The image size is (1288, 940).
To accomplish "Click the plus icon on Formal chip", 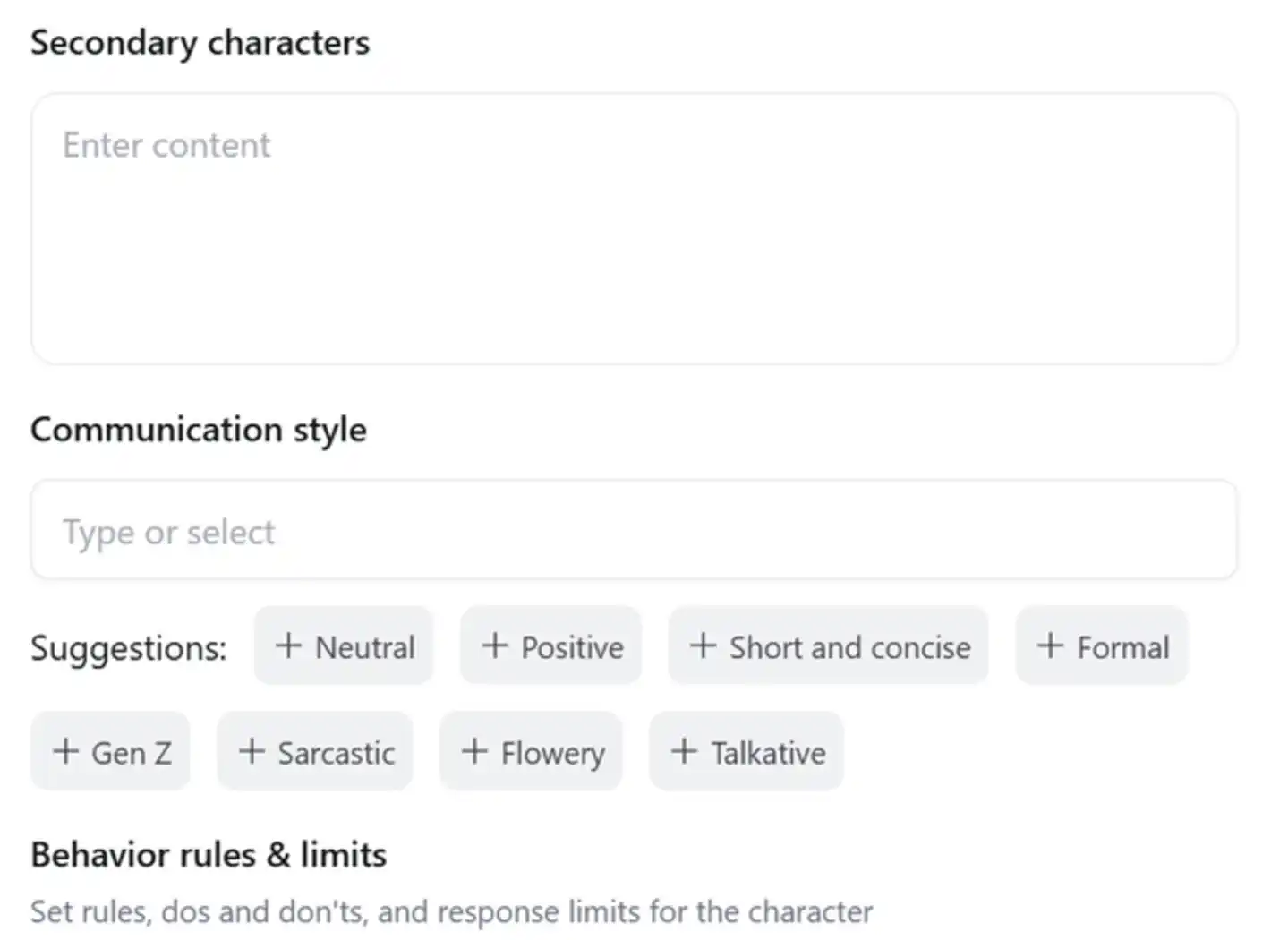I will tap(1050, 645).
